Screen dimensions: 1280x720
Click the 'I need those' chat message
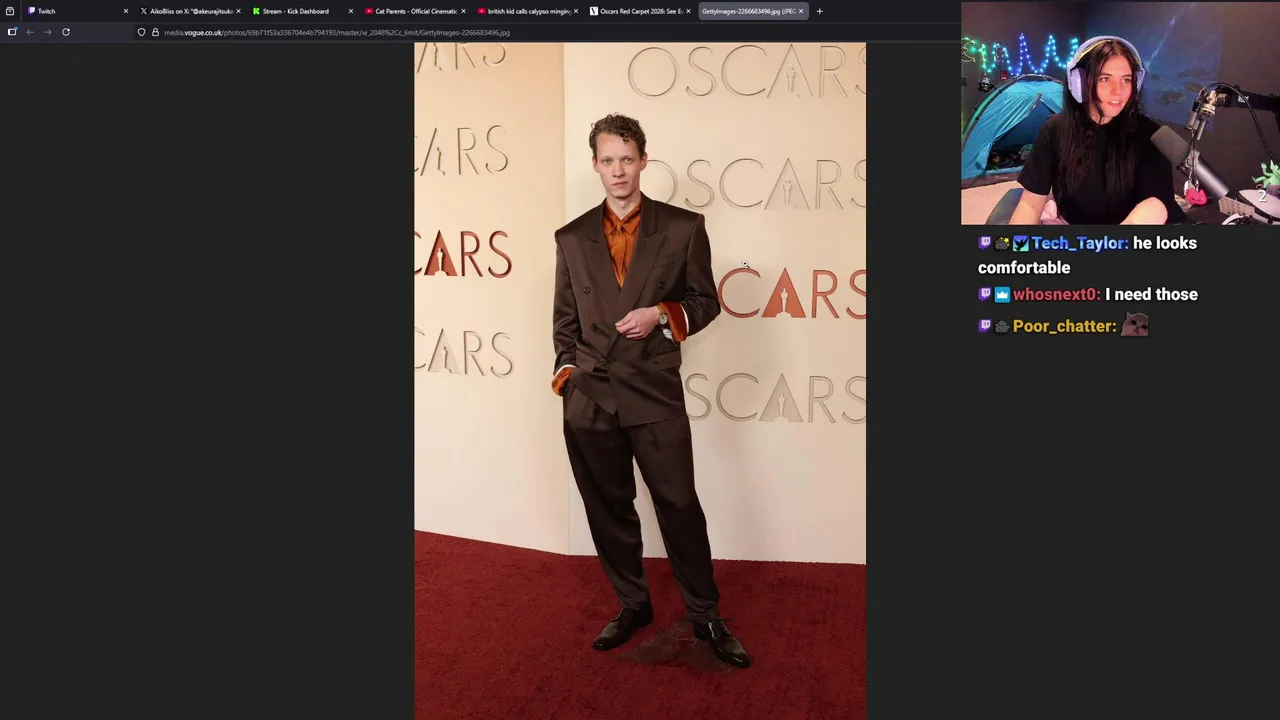pyautogui.click(x=1151, y=294)
